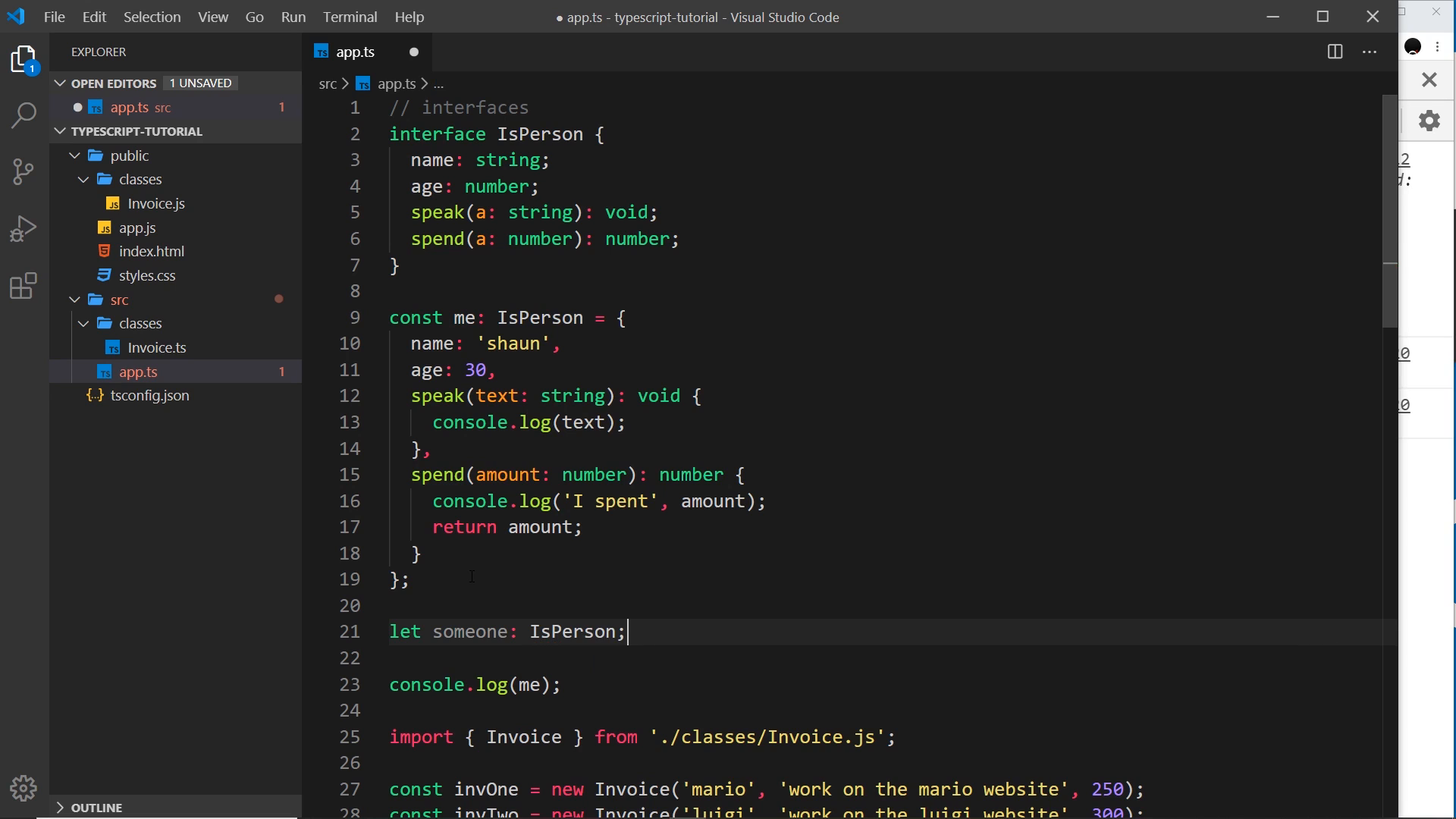The width and height of the screenshot is (1456, 819).
Task: Open the Explorer view in activity bar
Action: [24, 60]
